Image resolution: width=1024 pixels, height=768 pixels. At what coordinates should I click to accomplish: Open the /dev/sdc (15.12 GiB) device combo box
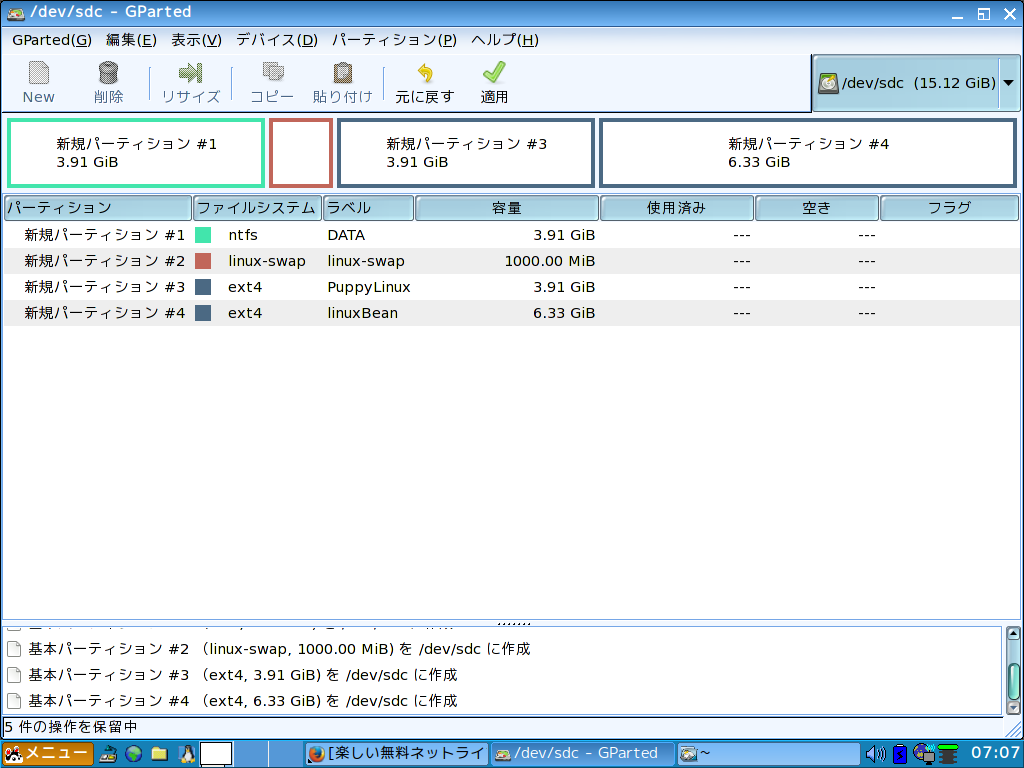[916, 84]
